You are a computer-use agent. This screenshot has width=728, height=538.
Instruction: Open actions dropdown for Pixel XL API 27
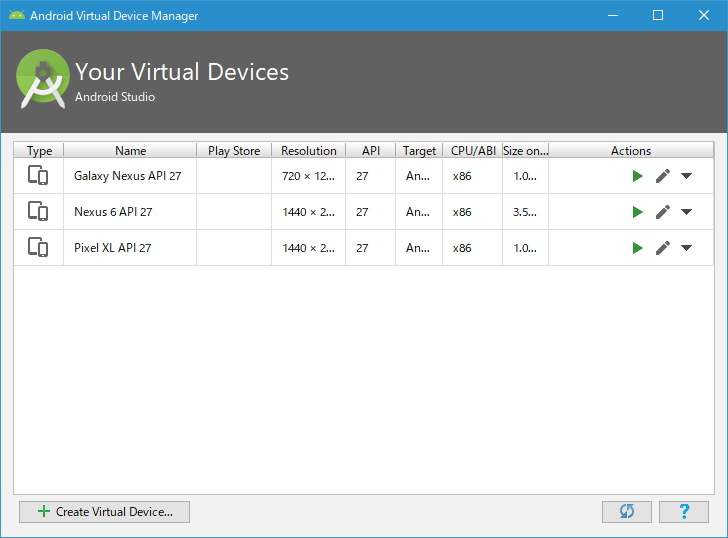686,248
